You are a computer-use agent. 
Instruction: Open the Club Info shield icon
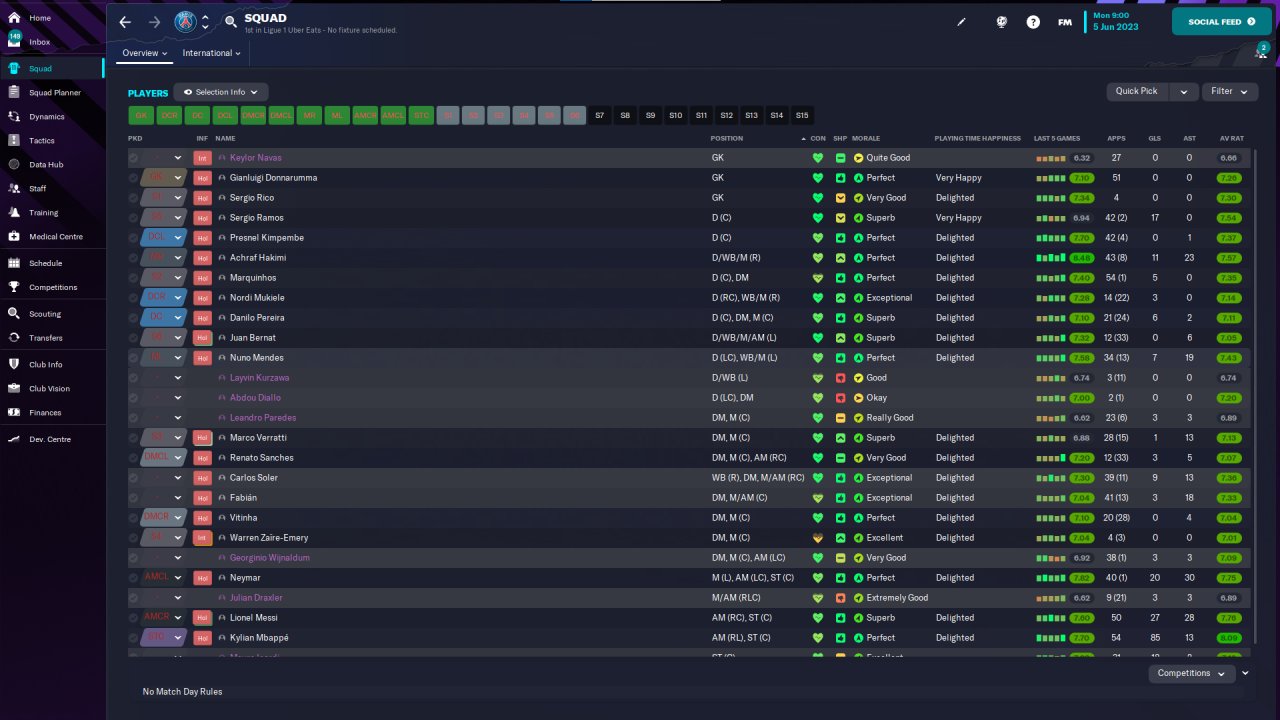(x=14, y=364)
